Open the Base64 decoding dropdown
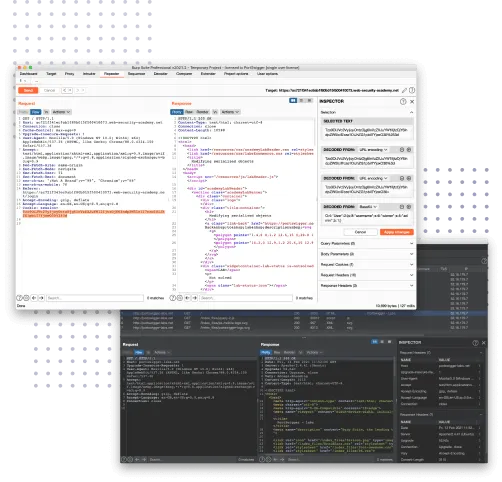 tap(368, 207)
